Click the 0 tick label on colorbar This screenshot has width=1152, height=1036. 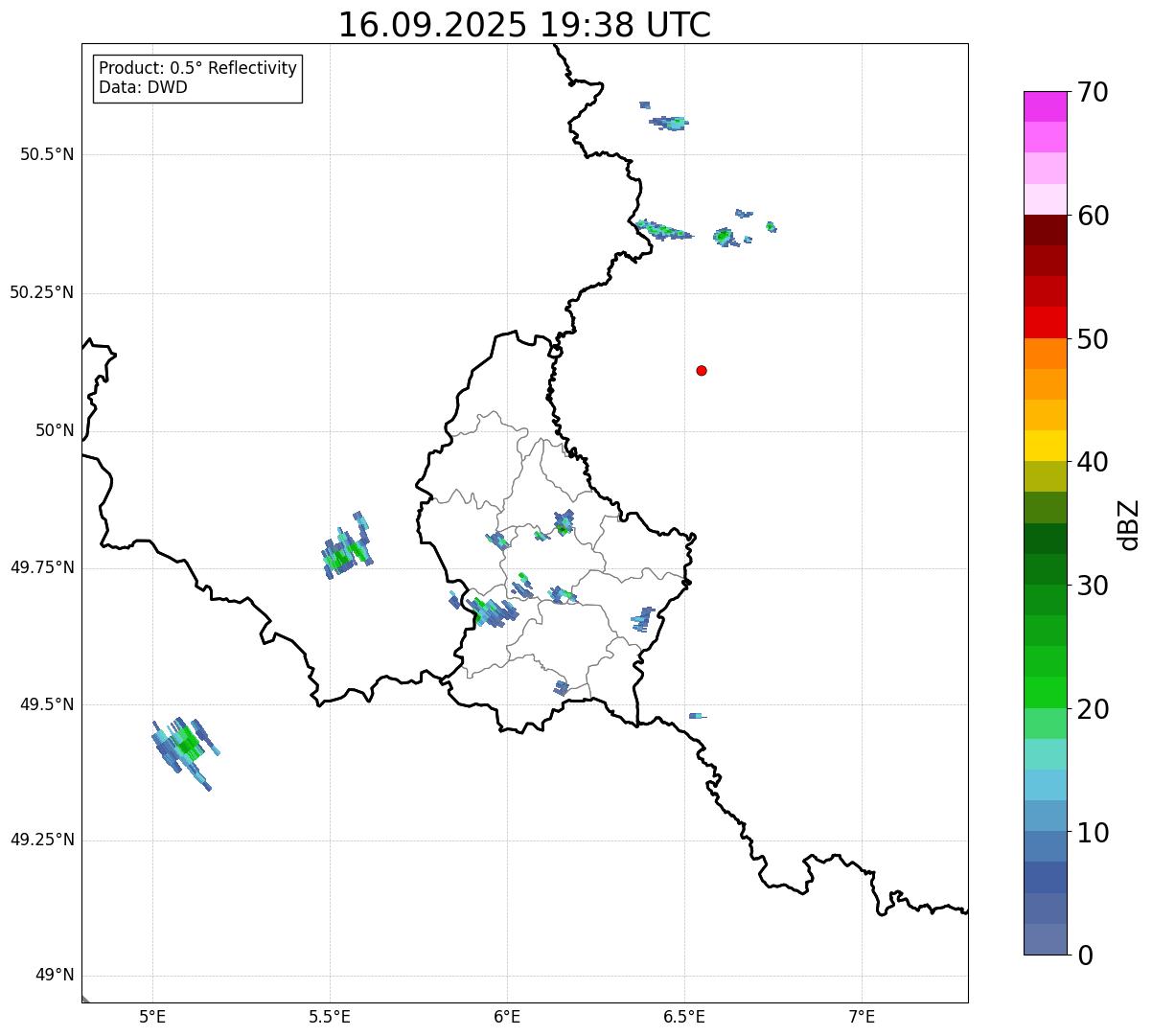1085,955
